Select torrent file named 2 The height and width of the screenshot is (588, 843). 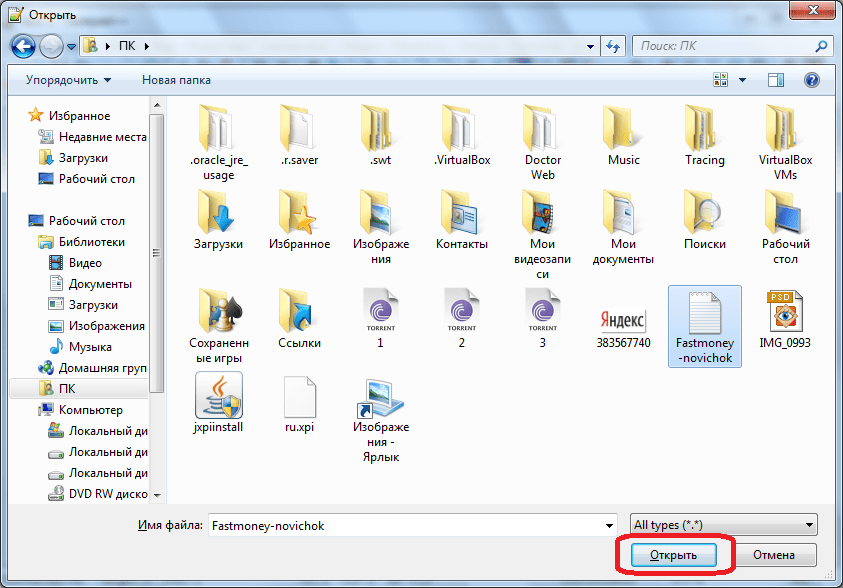(461, 319)
